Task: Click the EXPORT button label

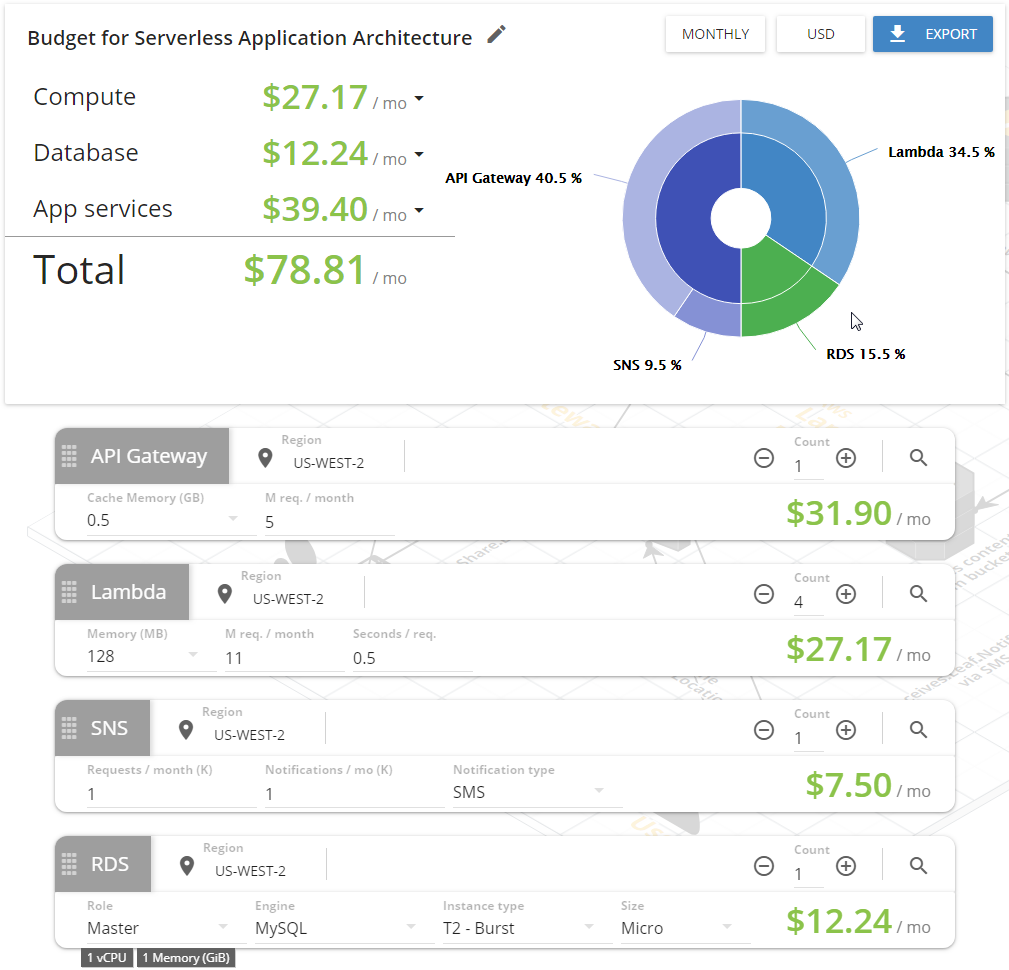Action: (950, 34)
